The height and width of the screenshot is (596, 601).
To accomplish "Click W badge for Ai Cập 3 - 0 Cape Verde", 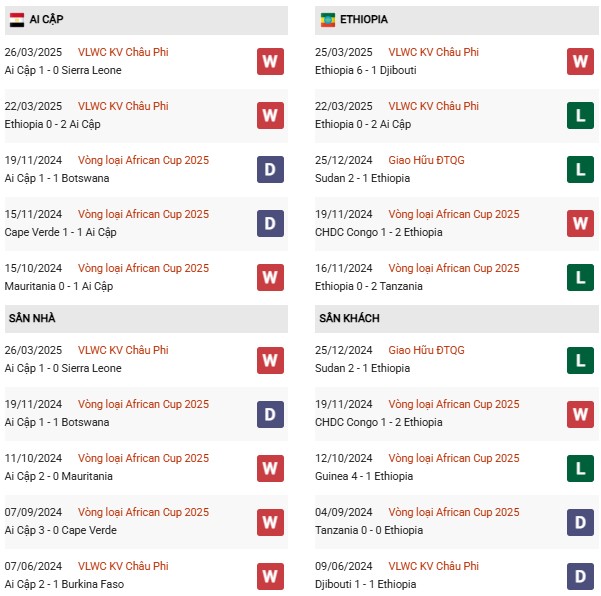I will pyautogui.click(x=269, y=521).
